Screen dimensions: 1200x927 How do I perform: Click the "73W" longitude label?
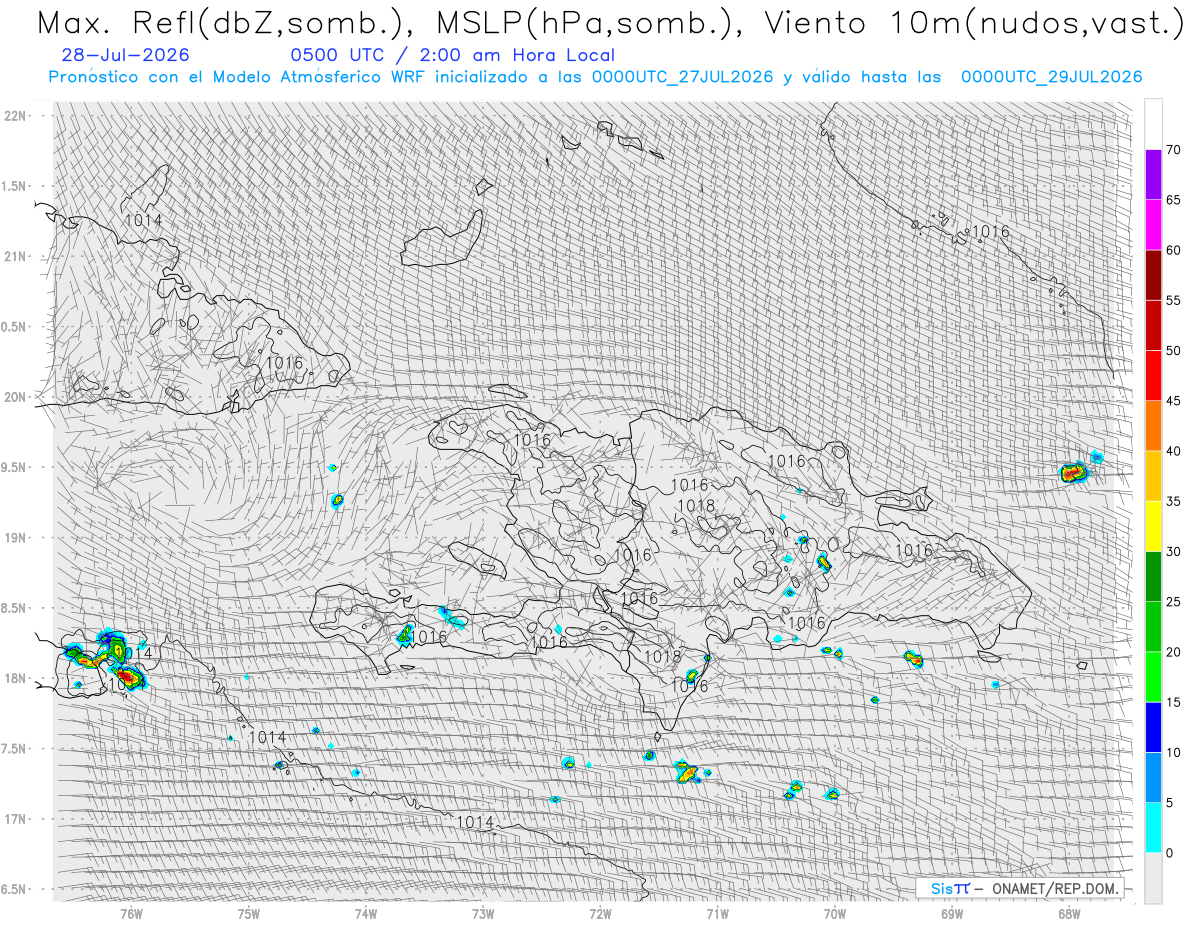[x=483, y=912]
